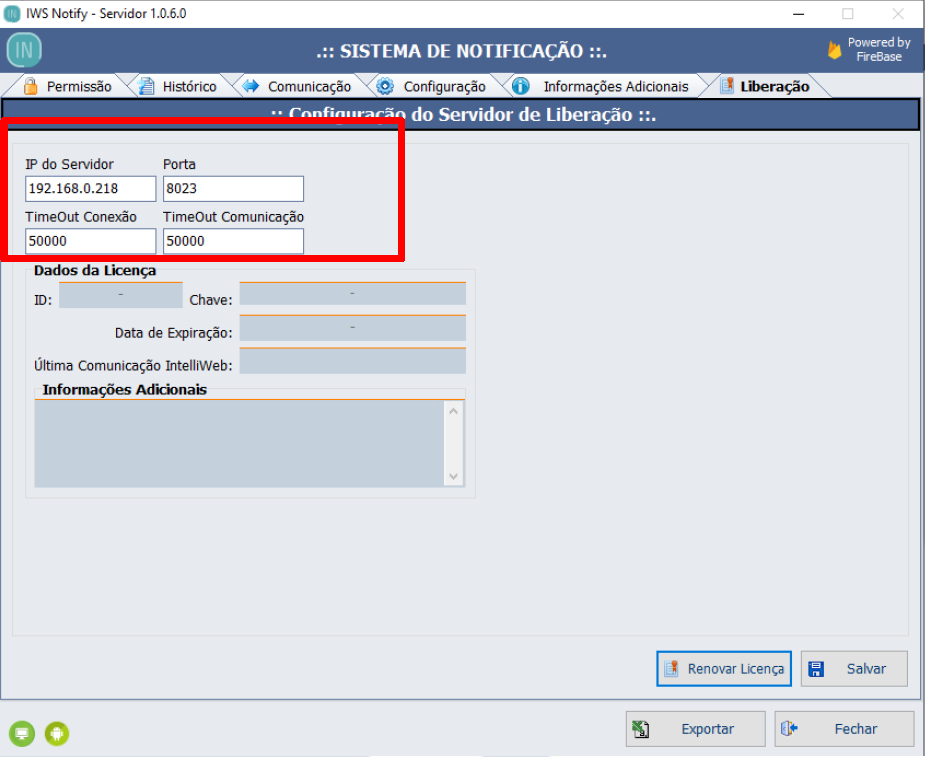
Task: Click the green monitor icon at bottom left
Action: click(x=22, y=734)
